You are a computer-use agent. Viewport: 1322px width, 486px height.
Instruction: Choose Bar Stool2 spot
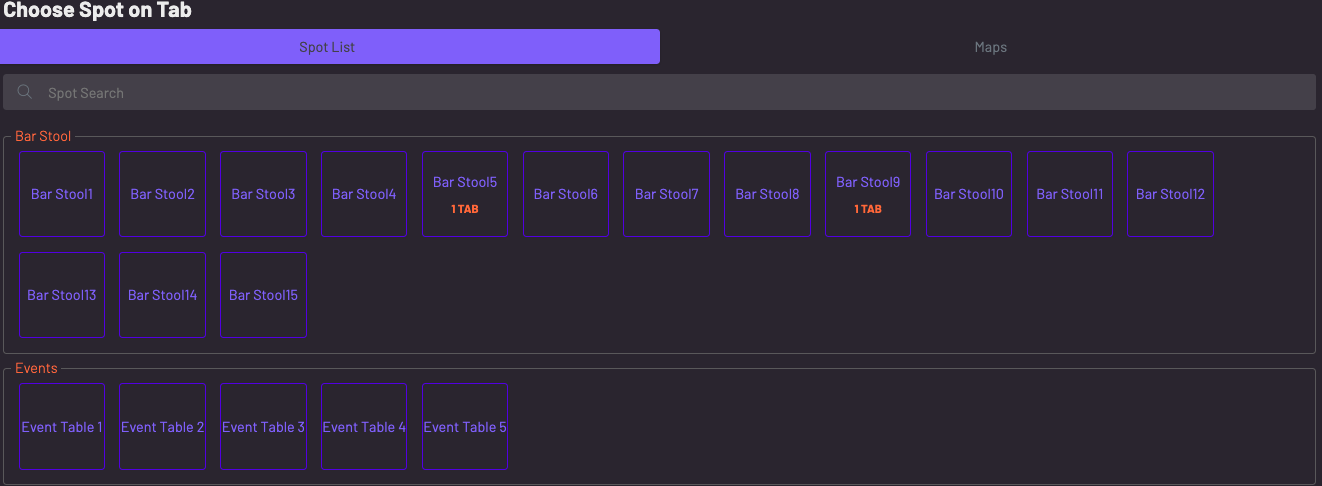coord(162,194)
